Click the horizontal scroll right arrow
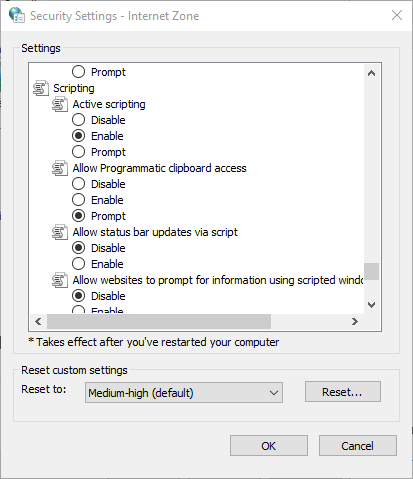Screen dimensions: 413x479 coord(355,321)
